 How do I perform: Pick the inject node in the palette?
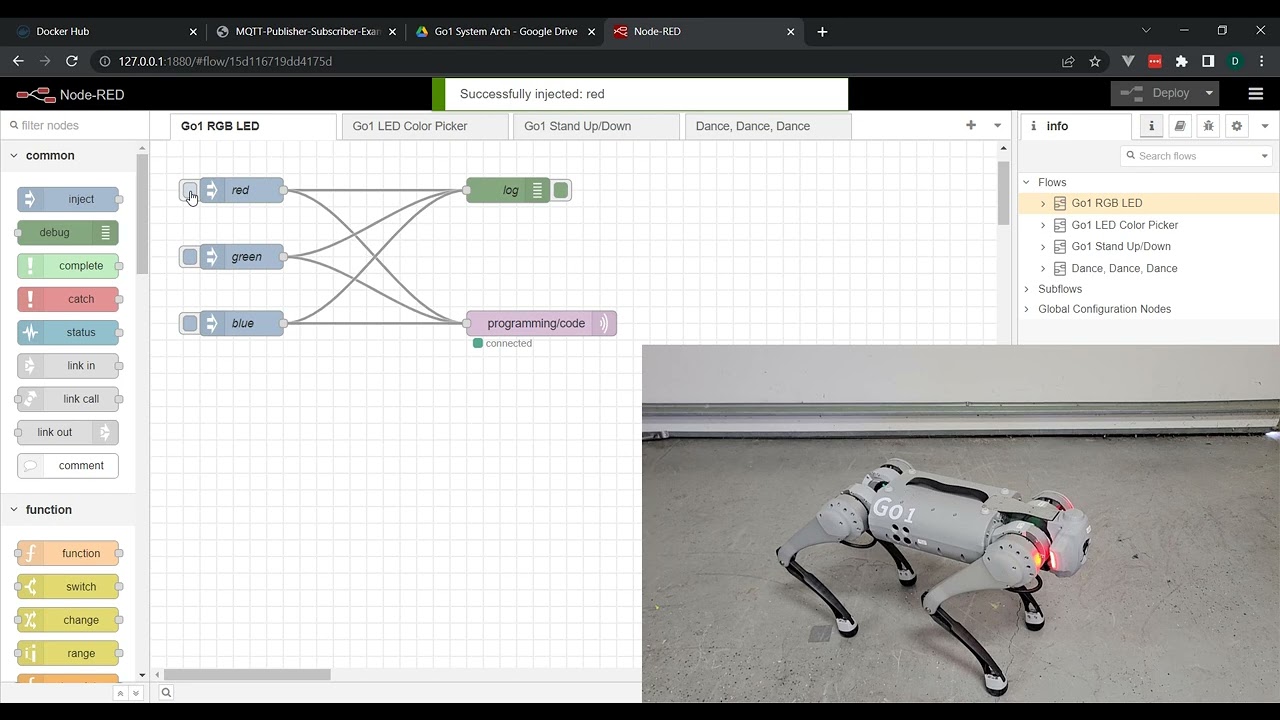pos(68,199)
